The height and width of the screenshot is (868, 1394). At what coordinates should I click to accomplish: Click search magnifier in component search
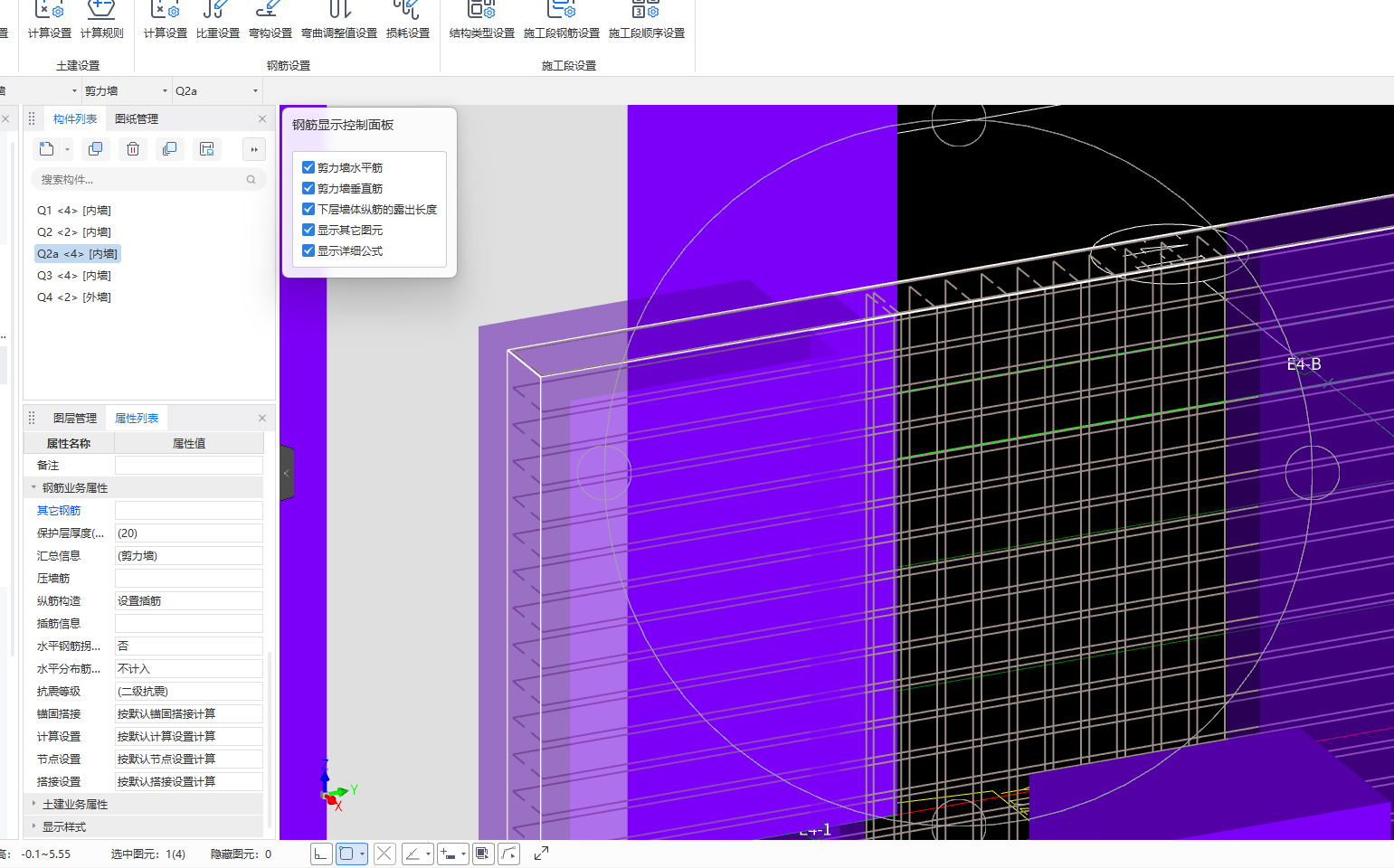coord(251,179)
